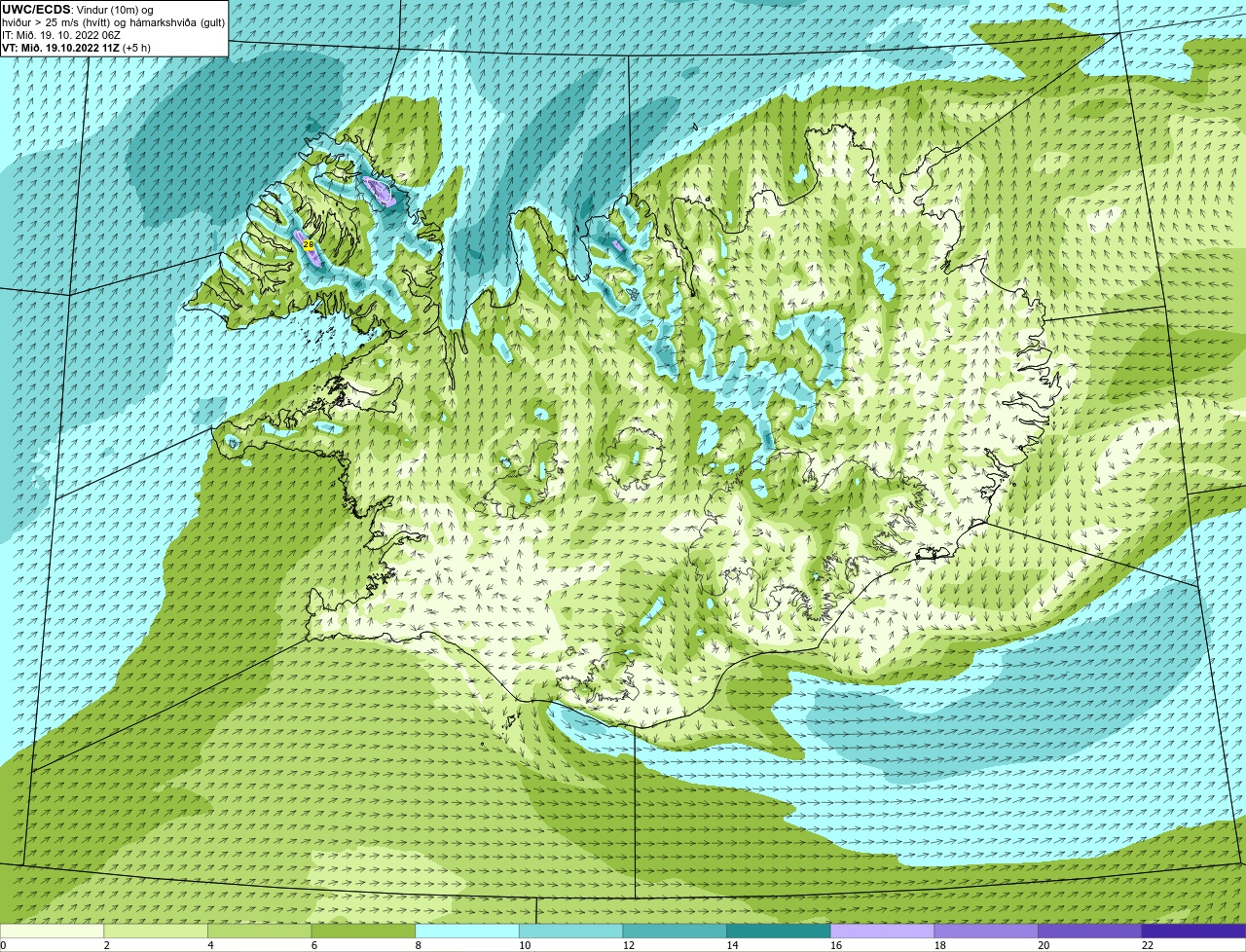The width and height of the screenshot is (1246, 952).
Task: Select the 14–16 m/s dark teal swatch
Action: click(779, 931)
